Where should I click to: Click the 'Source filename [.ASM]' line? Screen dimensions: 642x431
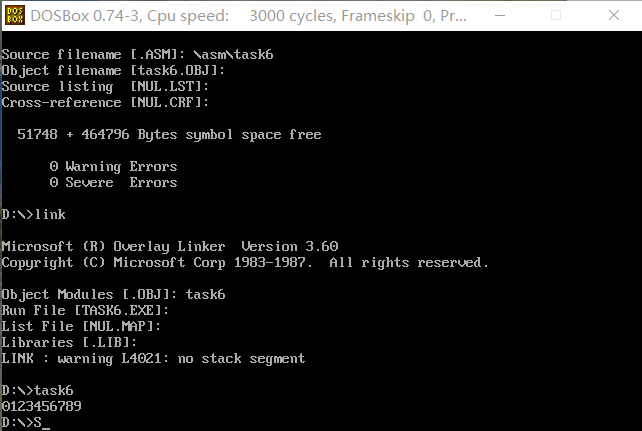(x=138, y=54)
